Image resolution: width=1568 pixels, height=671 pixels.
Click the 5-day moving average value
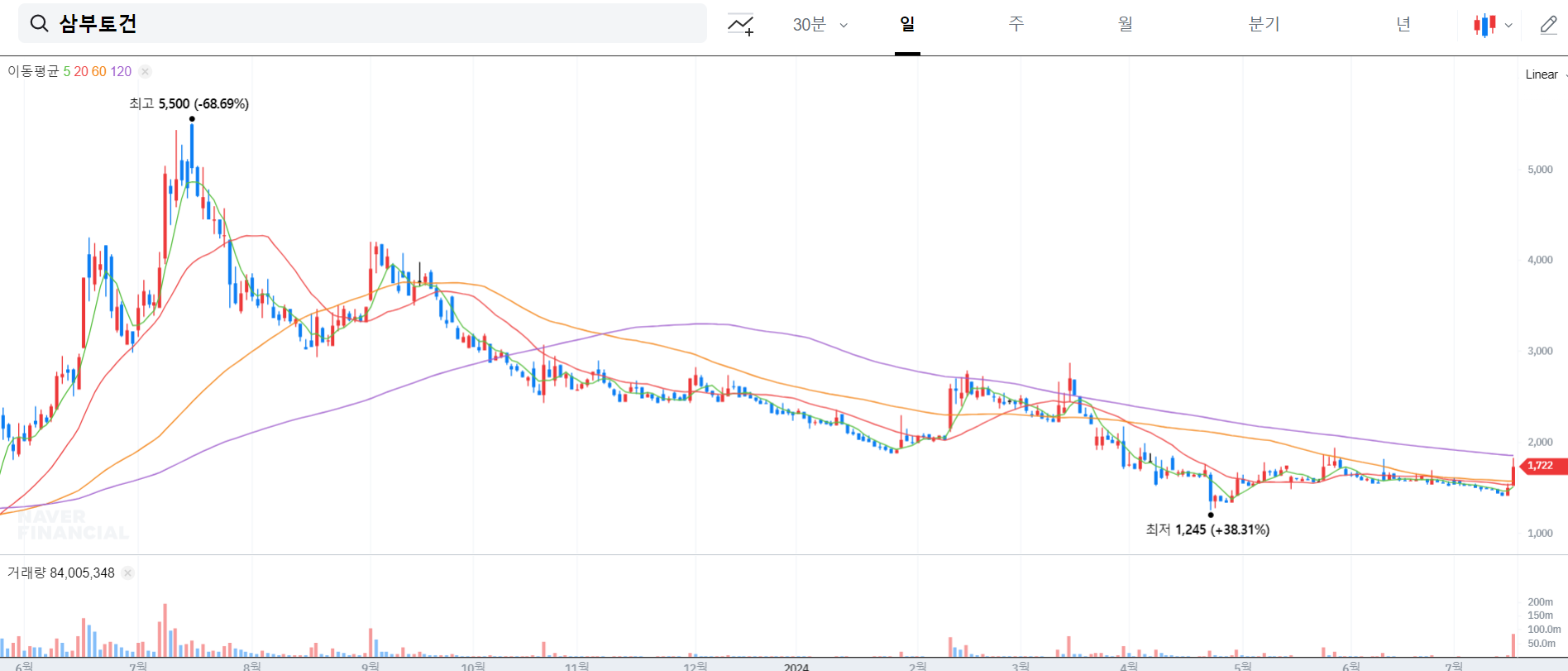pyautogui.click(x=67, y=72)
